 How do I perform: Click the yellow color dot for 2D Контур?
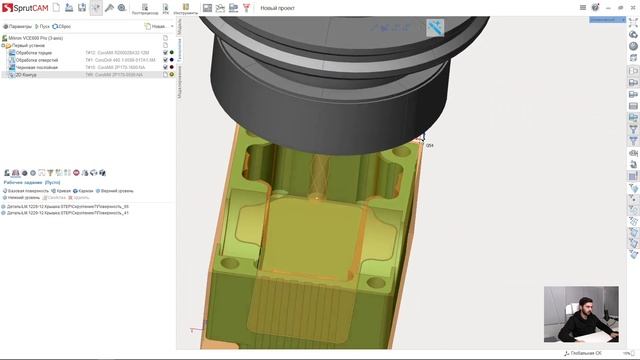172,75
